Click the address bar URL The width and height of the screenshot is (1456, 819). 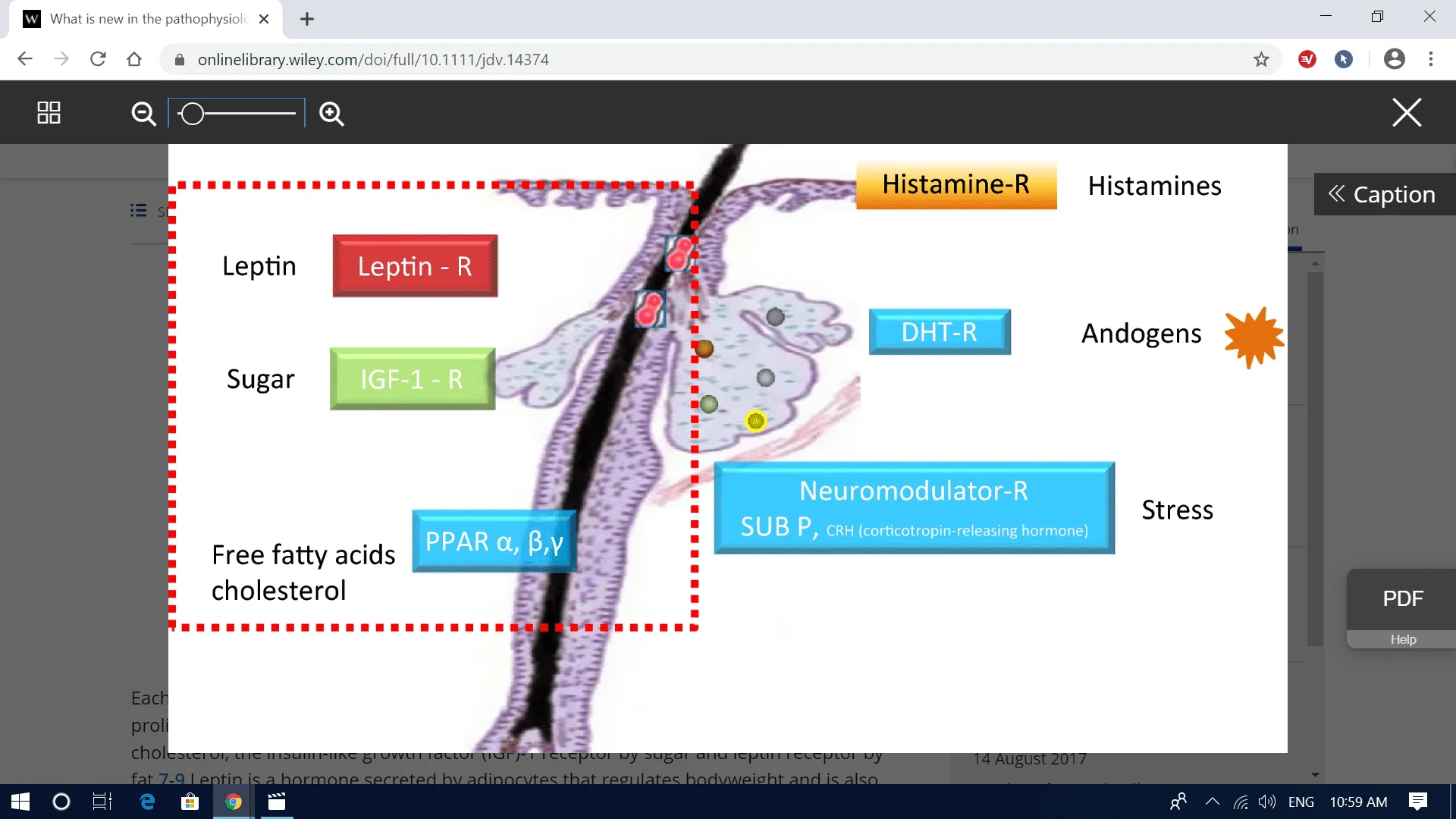coord(373,59)
